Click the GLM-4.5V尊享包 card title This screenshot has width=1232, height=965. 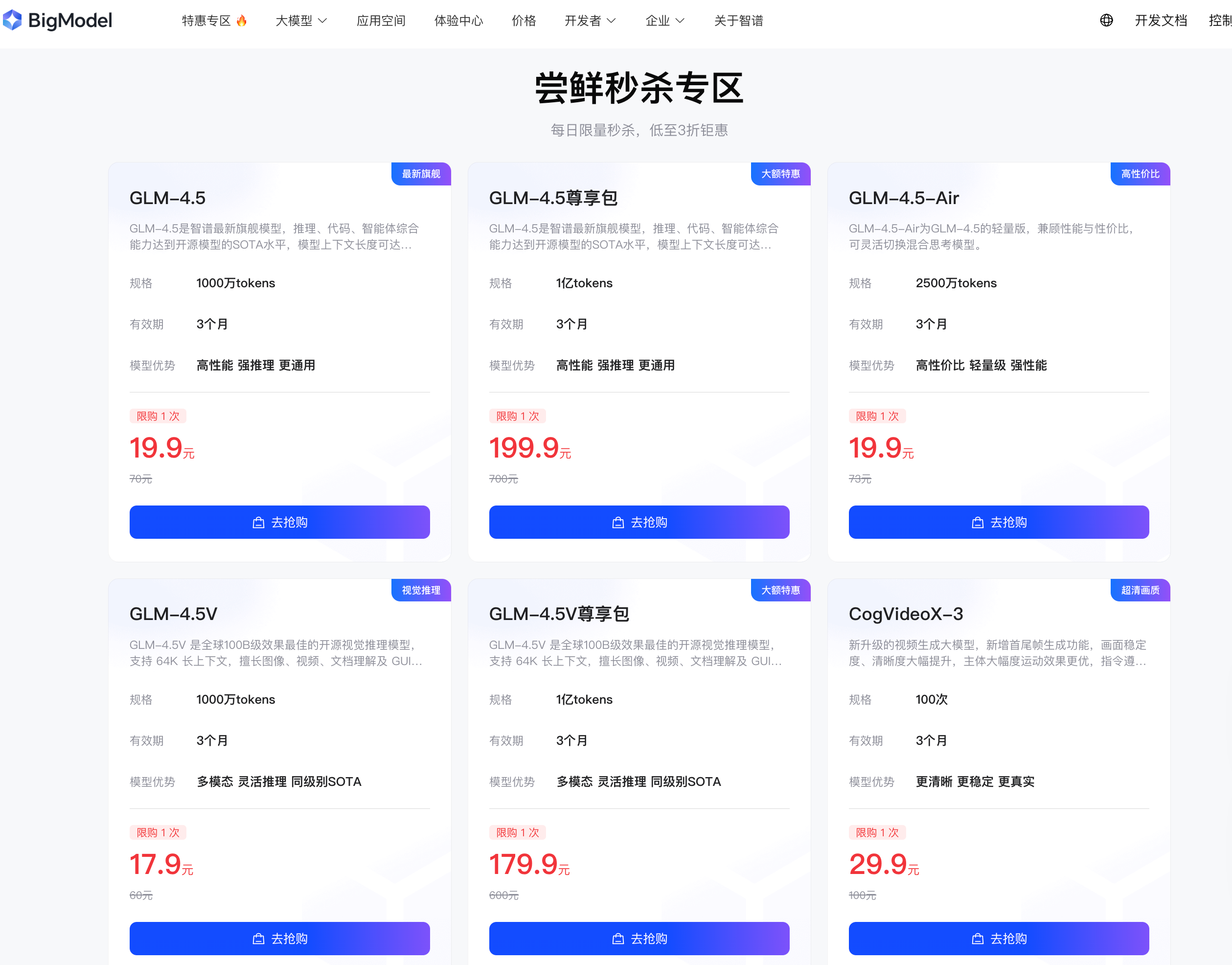click(559, 614)
